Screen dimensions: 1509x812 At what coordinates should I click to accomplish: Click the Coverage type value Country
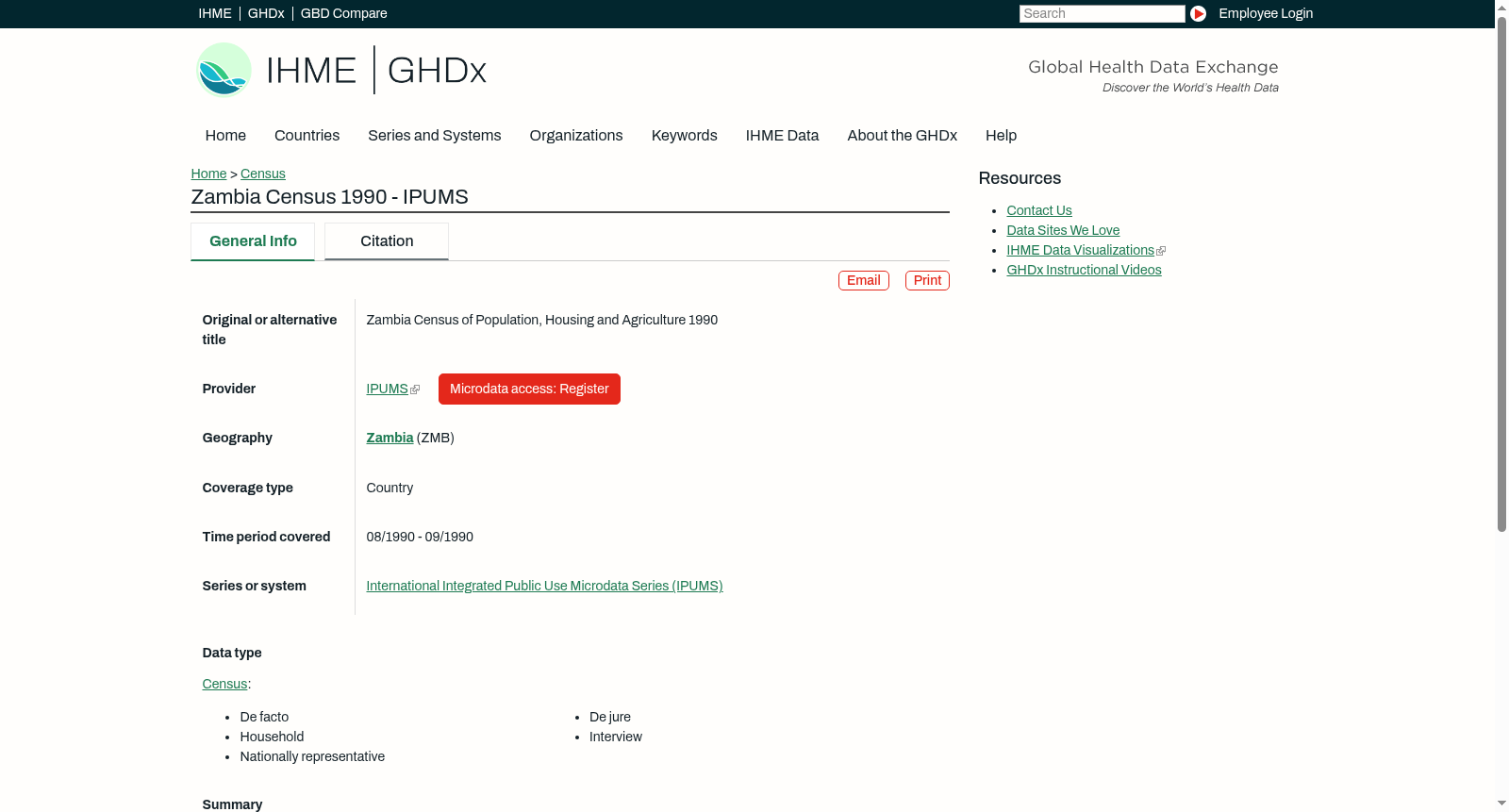tap(390, 488)
